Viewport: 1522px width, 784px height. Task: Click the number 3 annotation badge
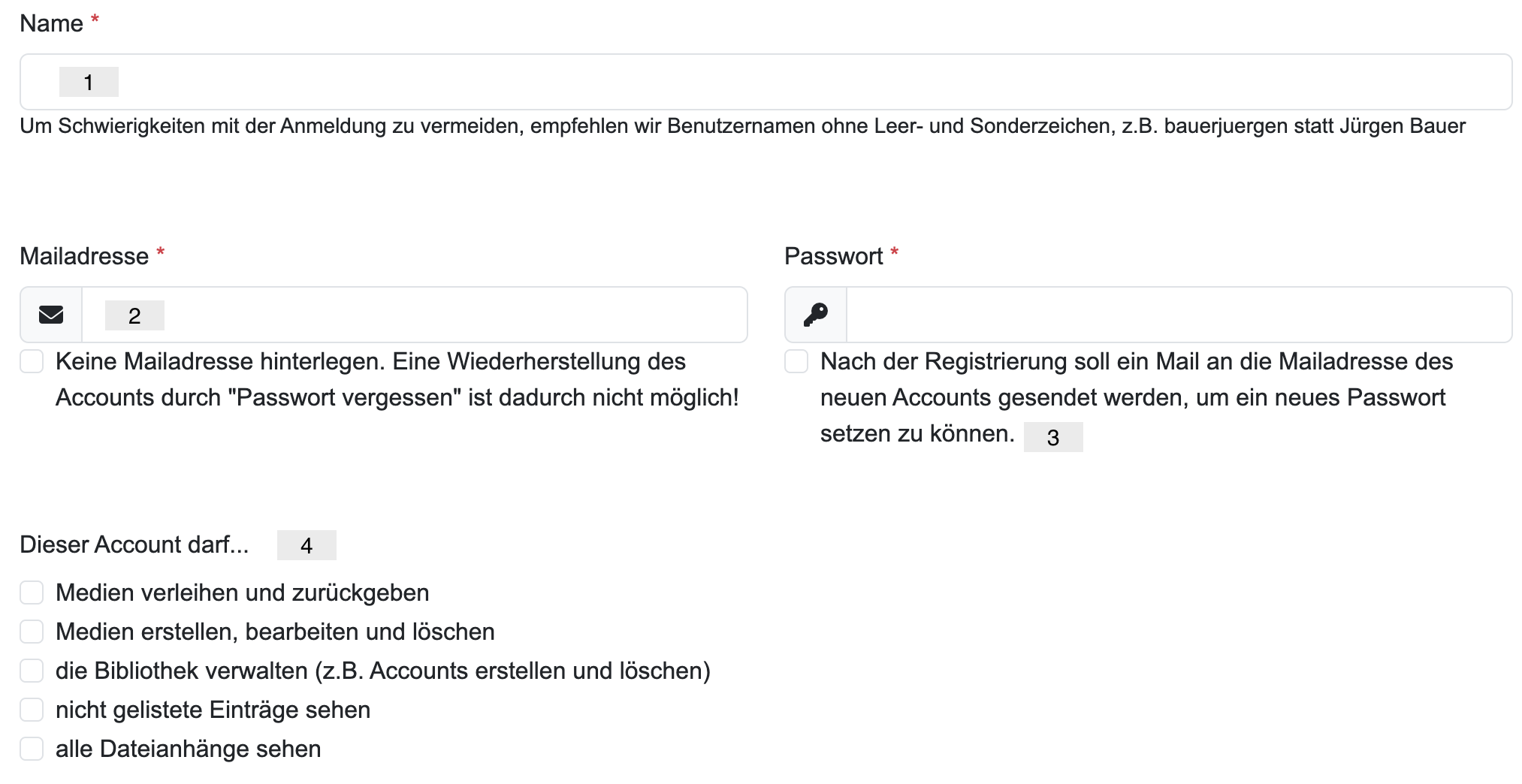(1053, 437)
